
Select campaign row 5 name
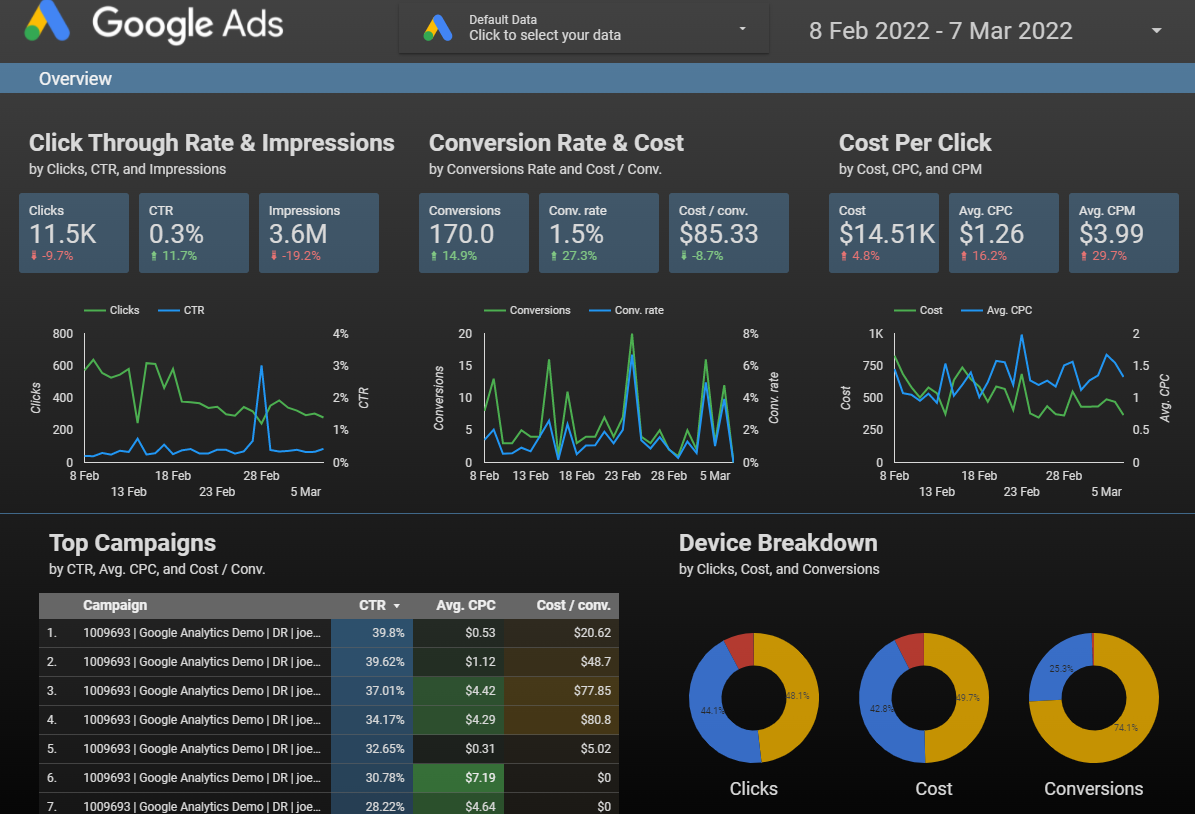point(202,748)
